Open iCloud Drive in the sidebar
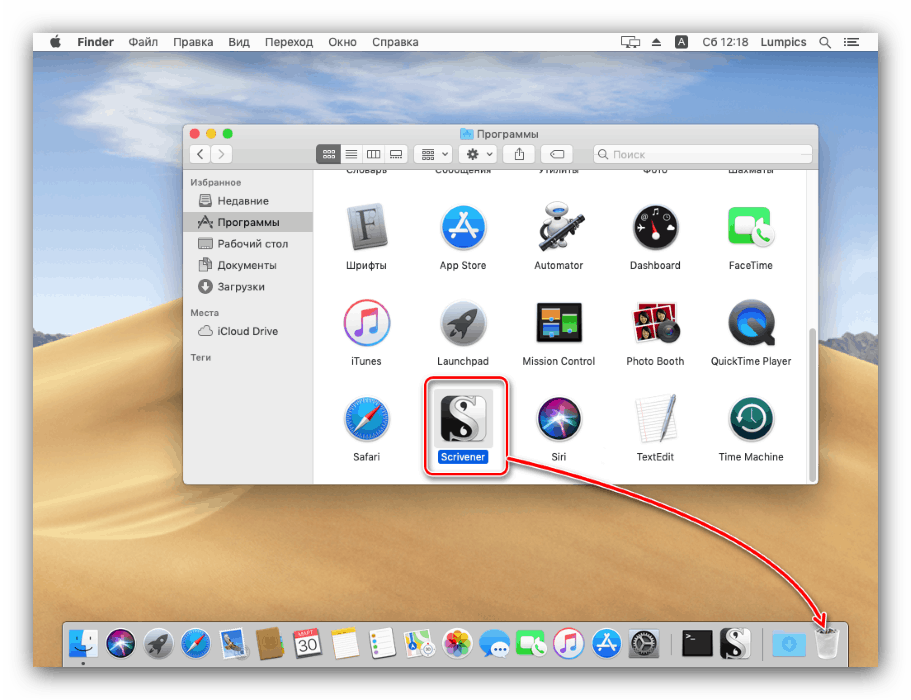This screenshot has height=700, width=911. [x=248, y=331]
